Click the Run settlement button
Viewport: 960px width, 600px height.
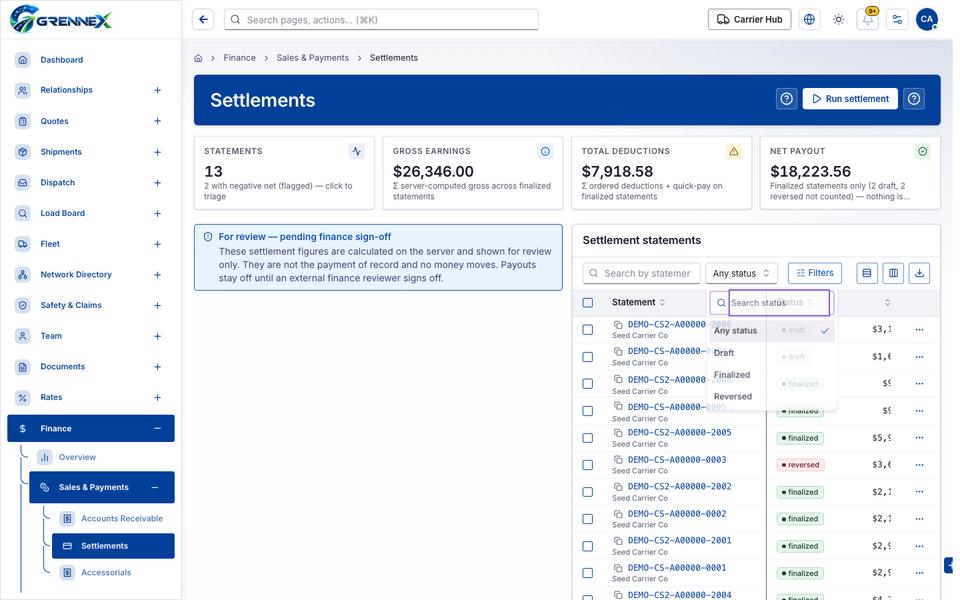coord(850,99)
